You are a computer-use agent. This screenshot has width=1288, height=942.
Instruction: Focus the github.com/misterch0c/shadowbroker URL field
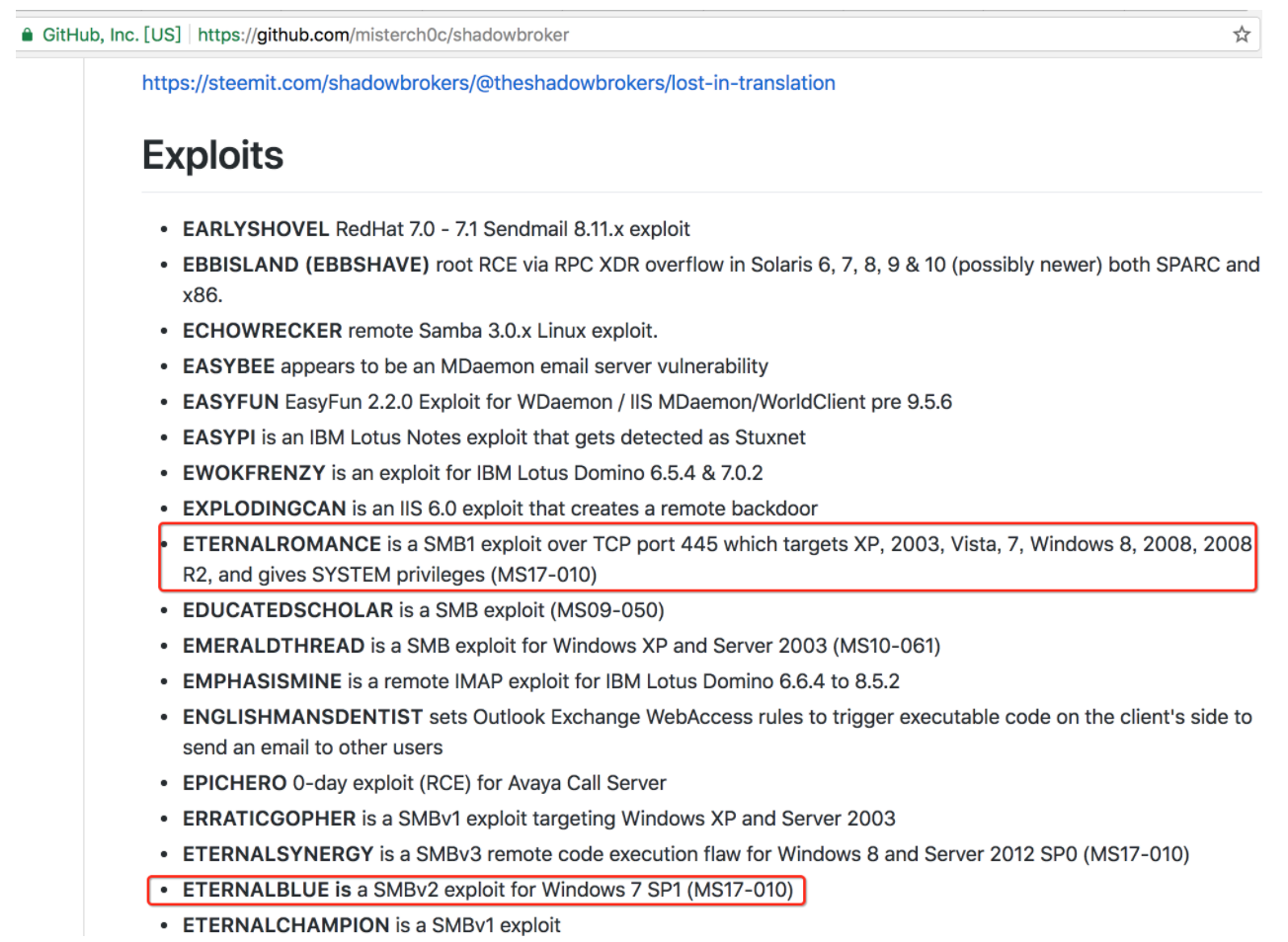click(x=383, y=35)
